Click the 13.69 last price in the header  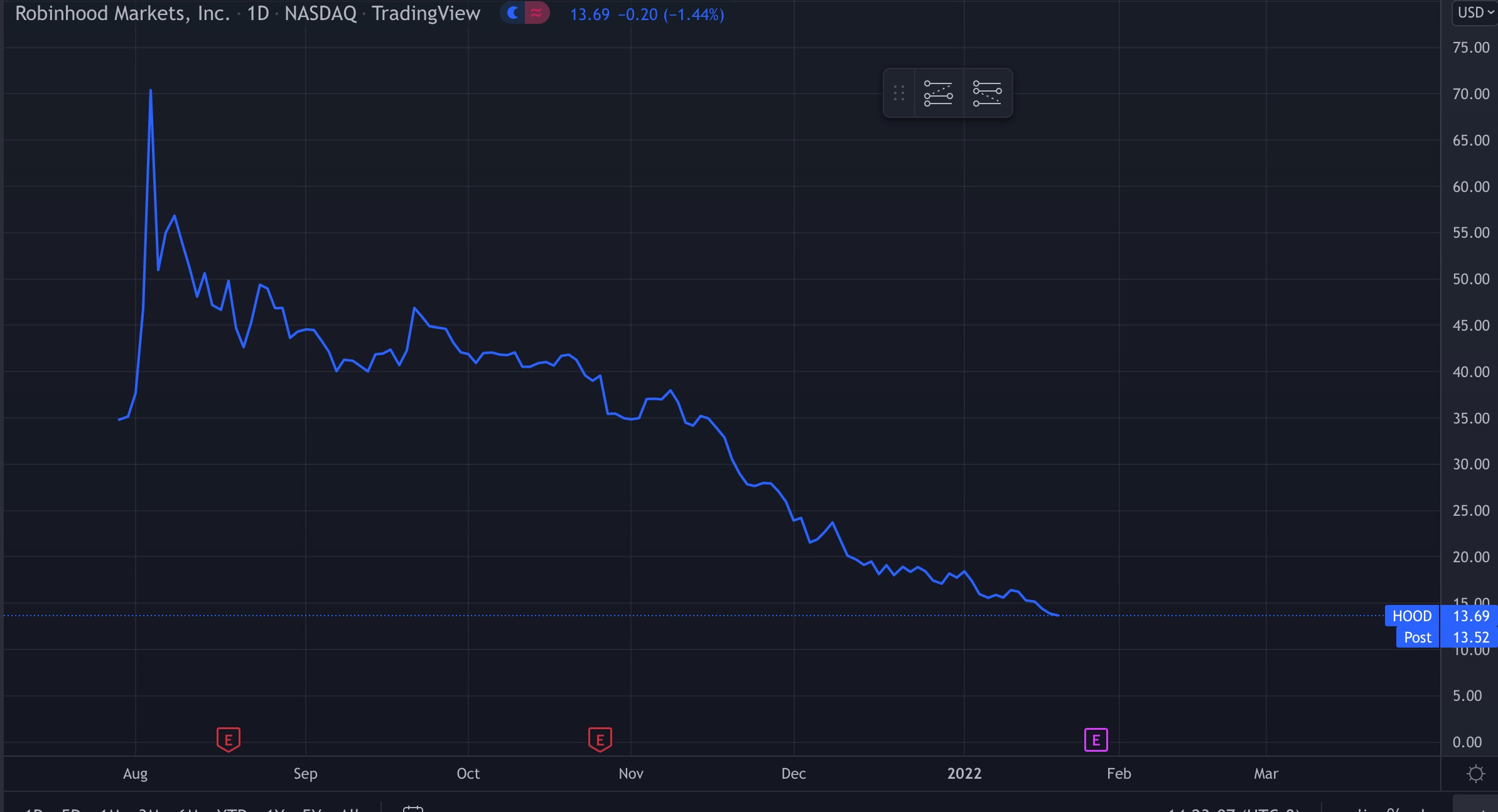click(x=590, y=14)
